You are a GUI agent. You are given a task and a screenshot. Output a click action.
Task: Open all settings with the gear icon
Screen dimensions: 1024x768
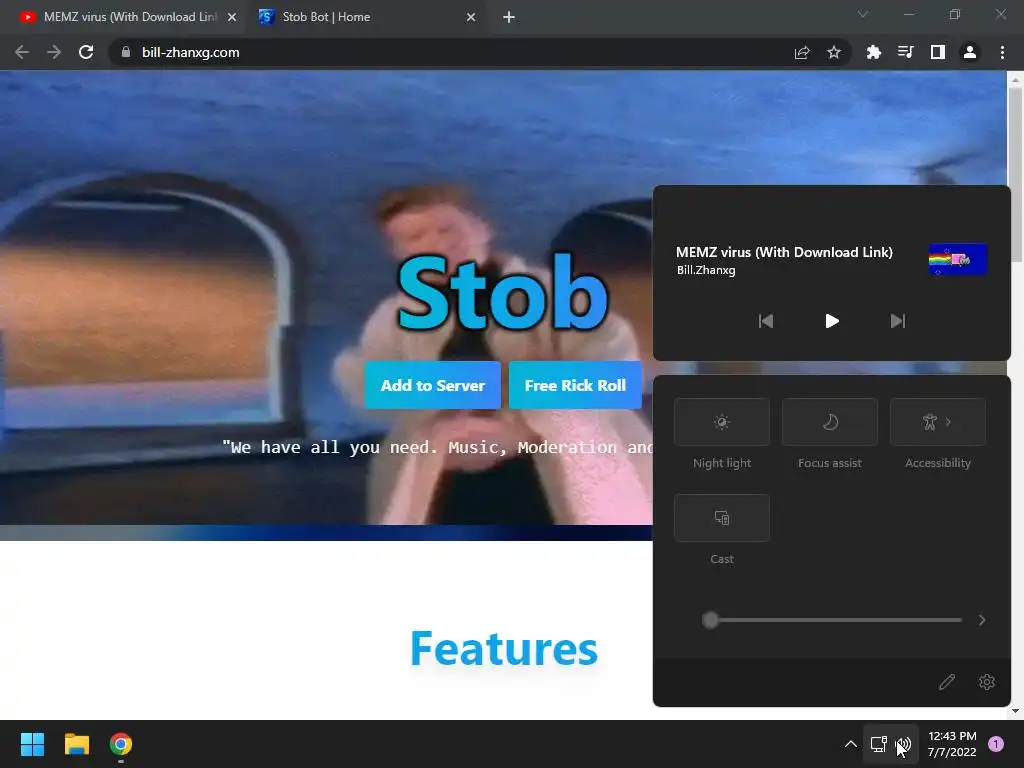point(987,682)
